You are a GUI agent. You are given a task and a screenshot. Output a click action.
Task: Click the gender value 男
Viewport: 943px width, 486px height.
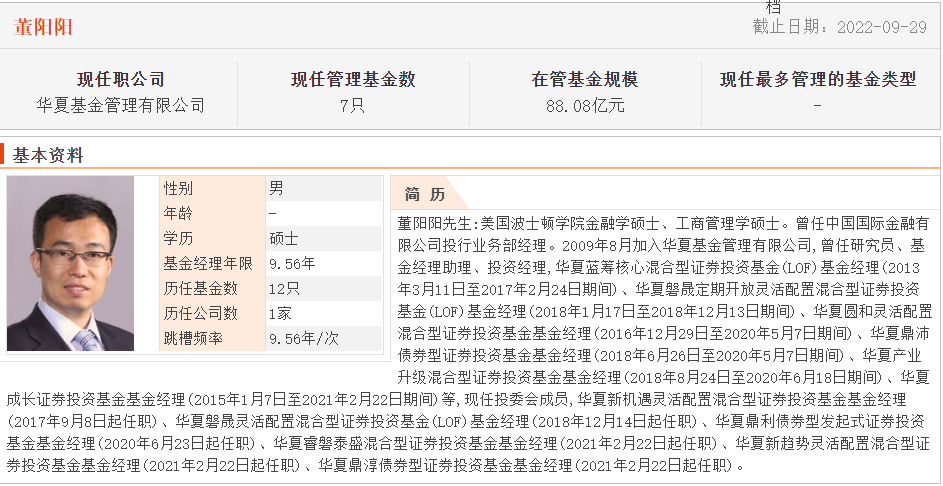tap(276, 188)
